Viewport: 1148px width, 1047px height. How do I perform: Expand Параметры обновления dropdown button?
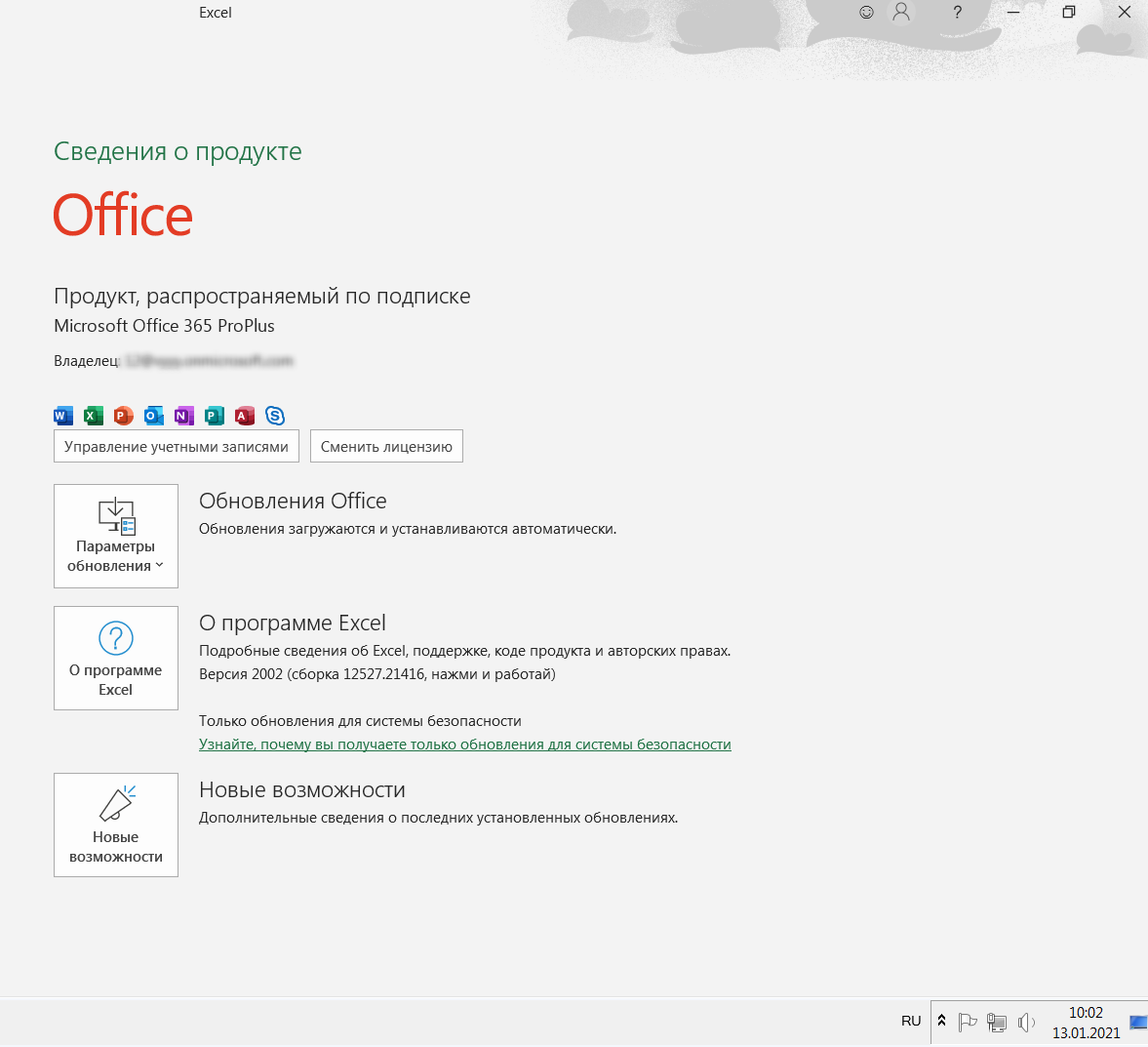(x=116, y=537)
